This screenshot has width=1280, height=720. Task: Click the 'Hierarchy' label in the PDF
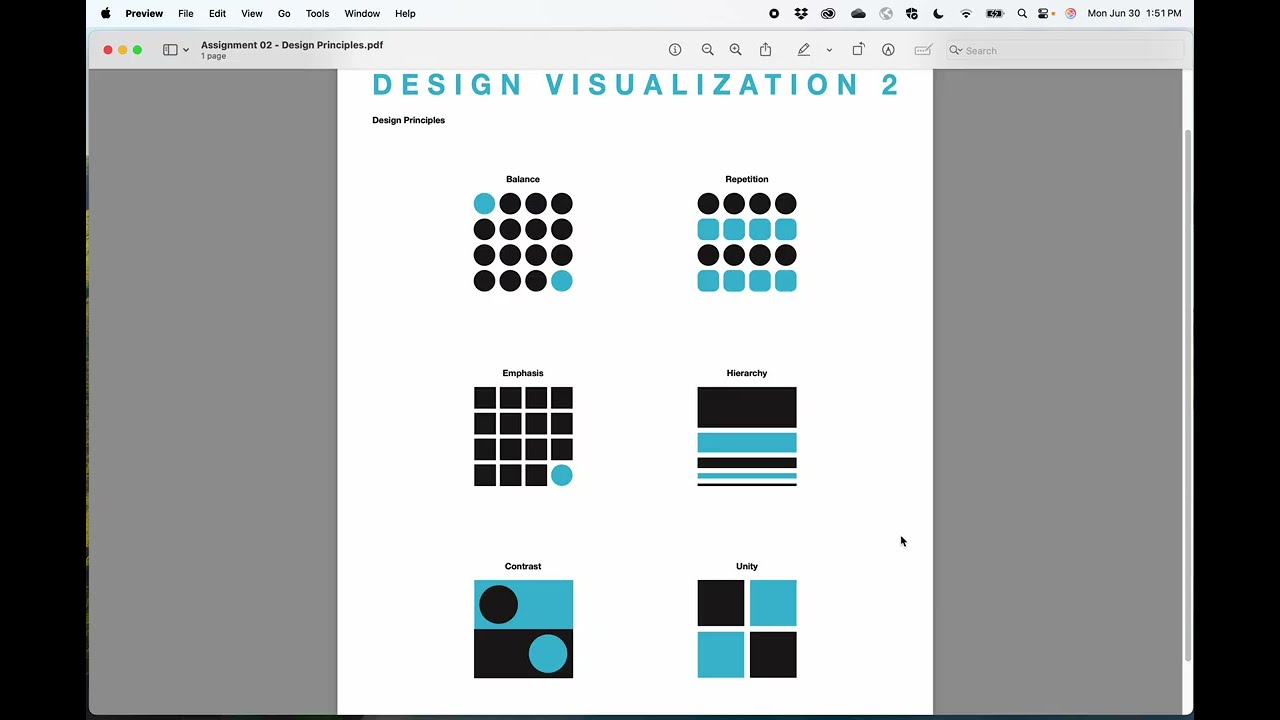747,373
